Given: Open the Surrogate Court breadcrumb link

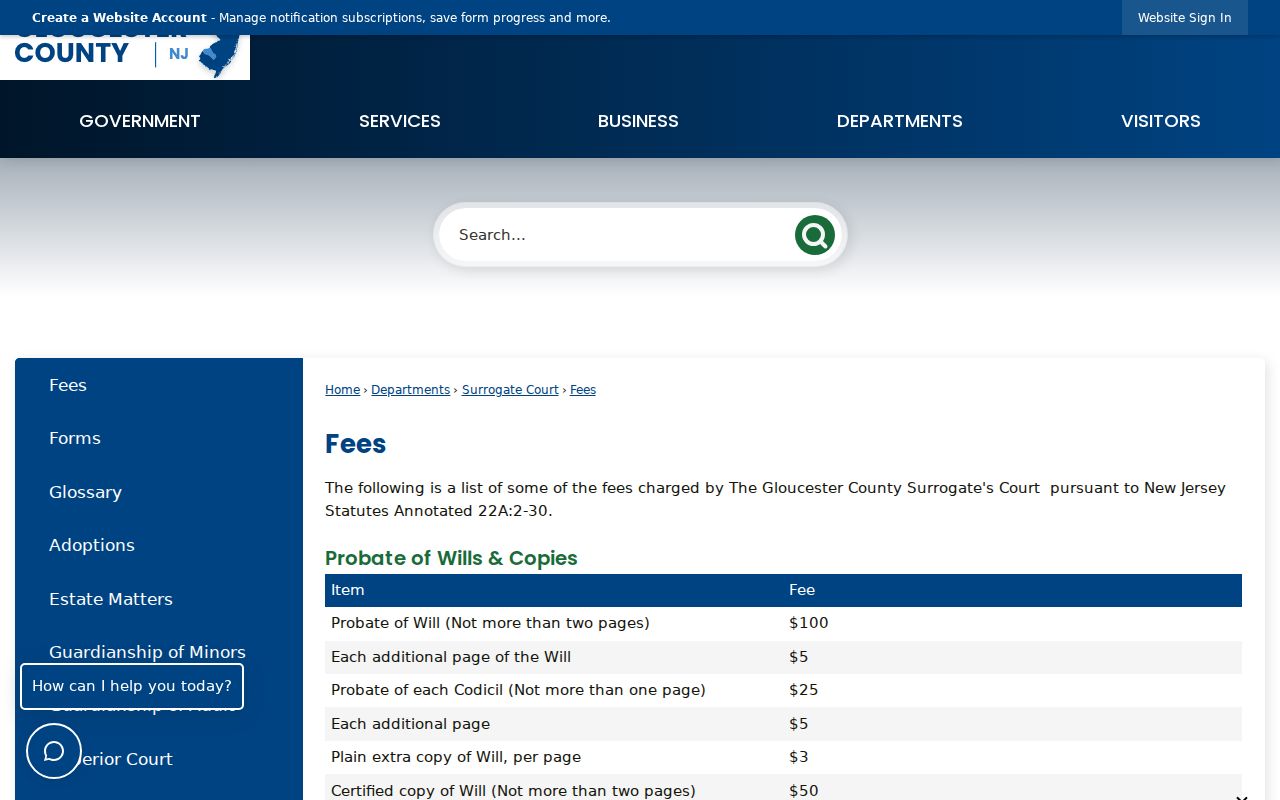Looking at the screenshot, I should 510,390.
